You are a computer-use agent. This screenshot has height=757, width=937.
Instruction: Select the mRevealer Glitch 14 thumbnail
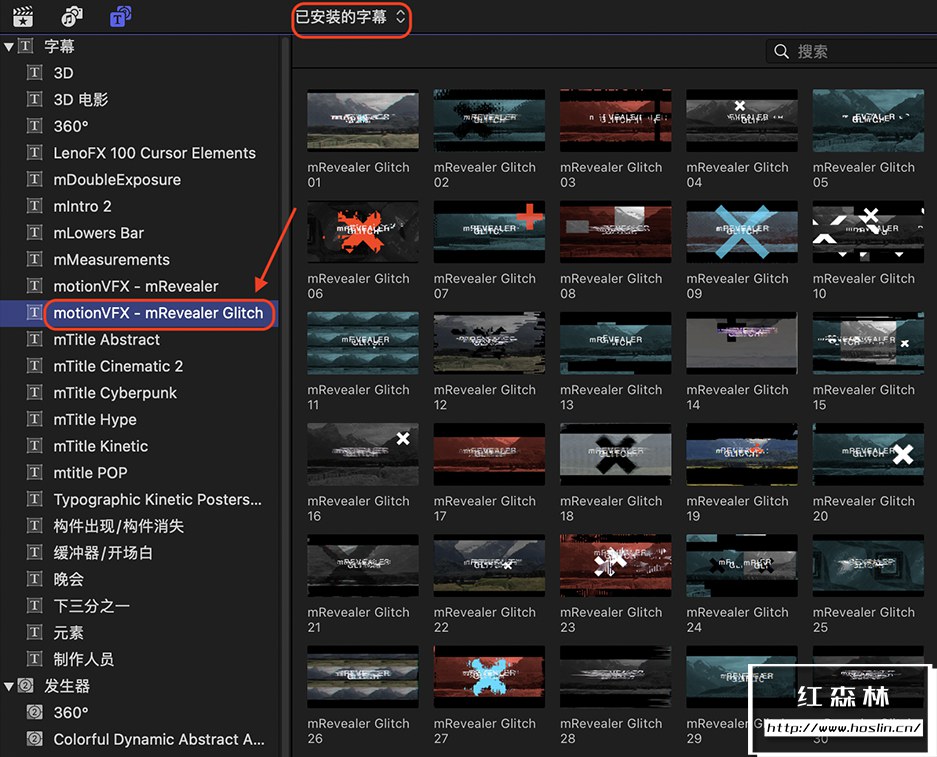[742, 343]
